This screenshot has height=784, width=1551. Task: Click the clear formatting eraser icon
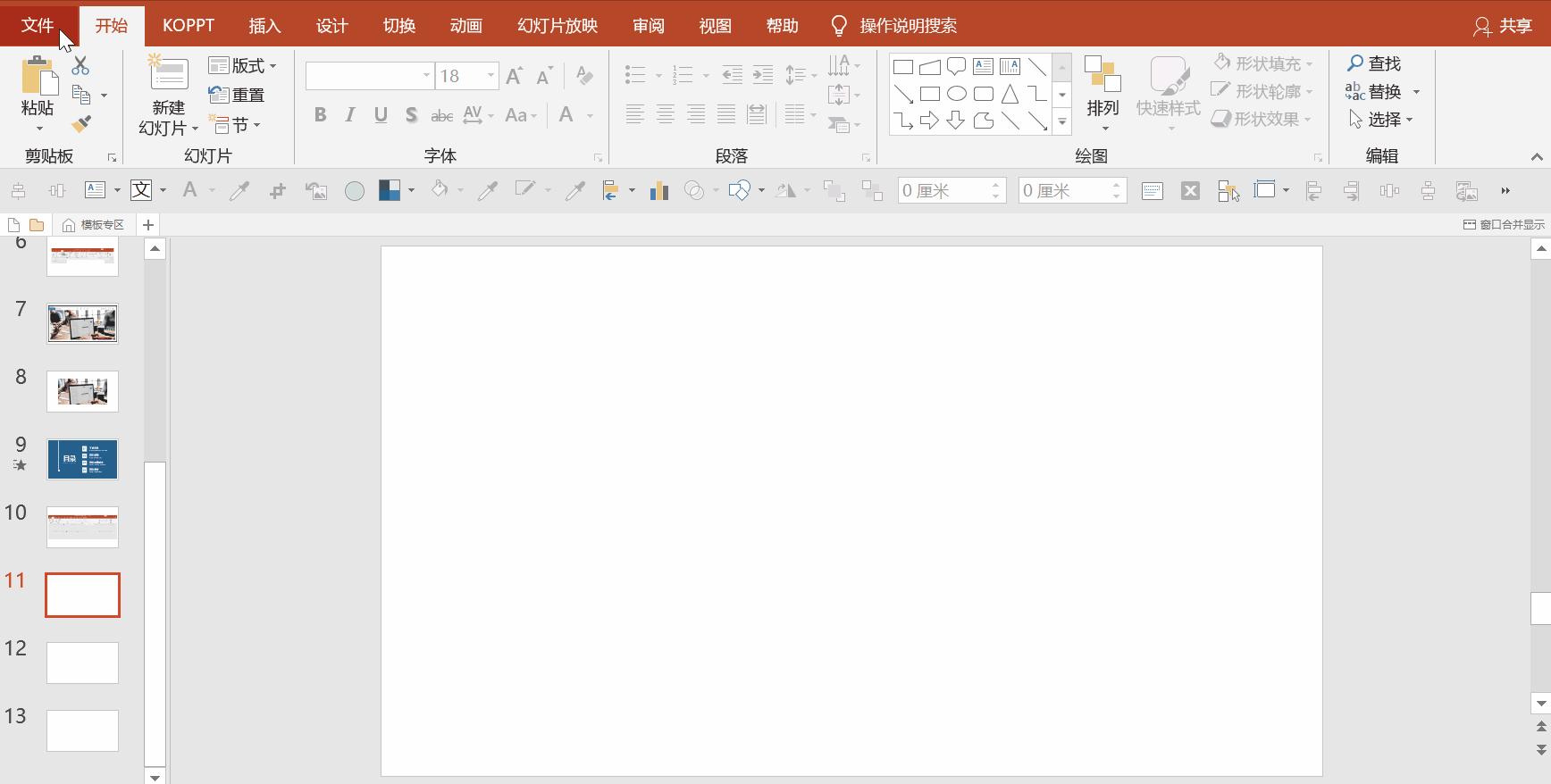coord(584,76)
